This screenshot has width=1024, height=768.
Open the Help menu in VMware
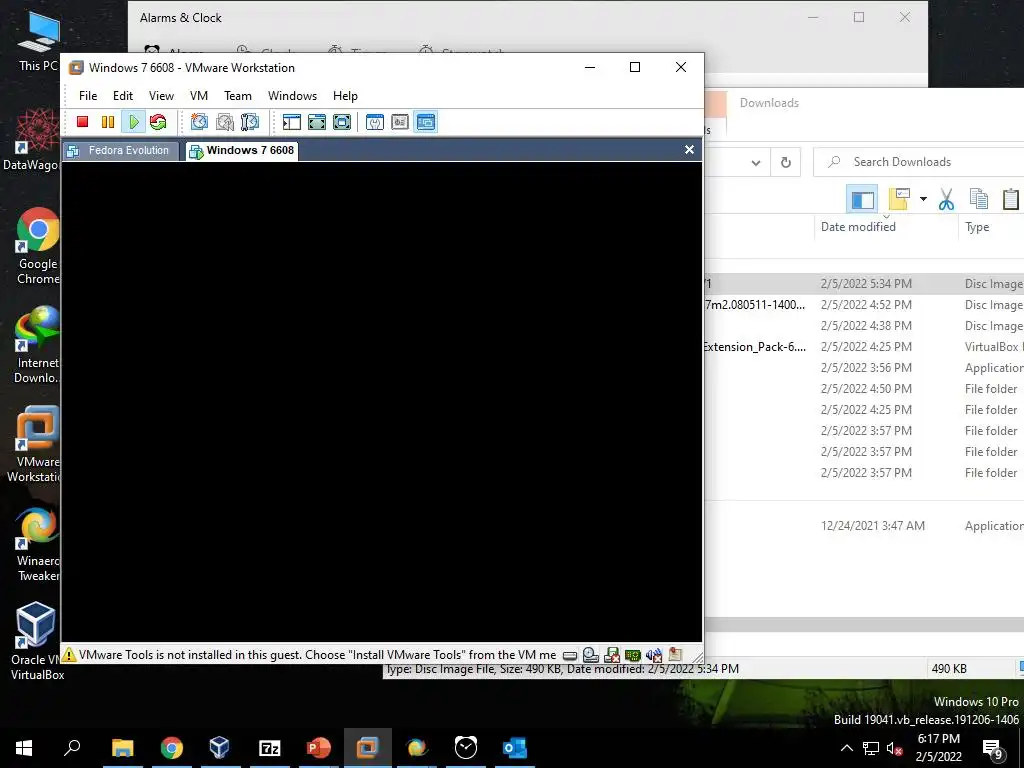345,96
